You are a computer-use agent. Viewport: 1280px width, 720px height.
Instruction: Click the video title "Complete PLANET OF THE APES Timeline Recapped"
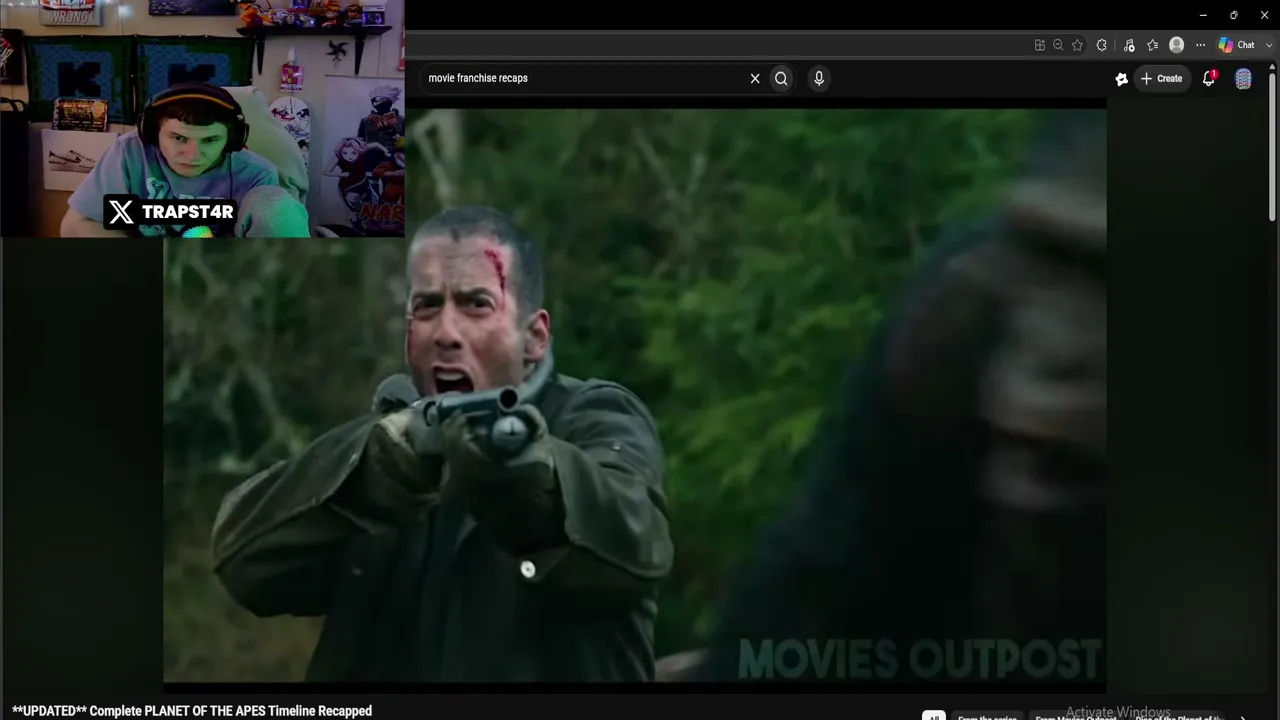click(x=230, y=711)
